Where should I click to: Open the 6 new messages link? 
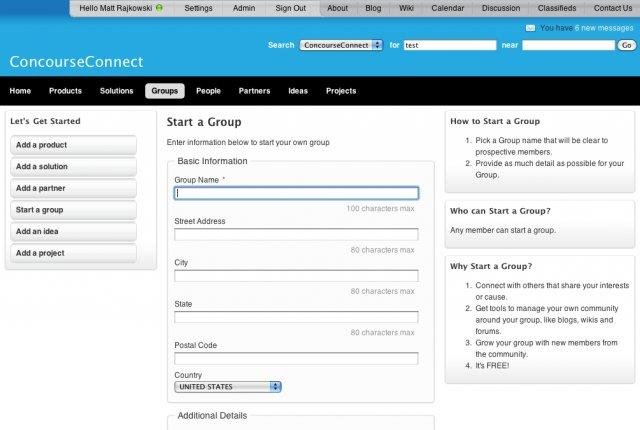pyautogui.click(x=604, y=28)
